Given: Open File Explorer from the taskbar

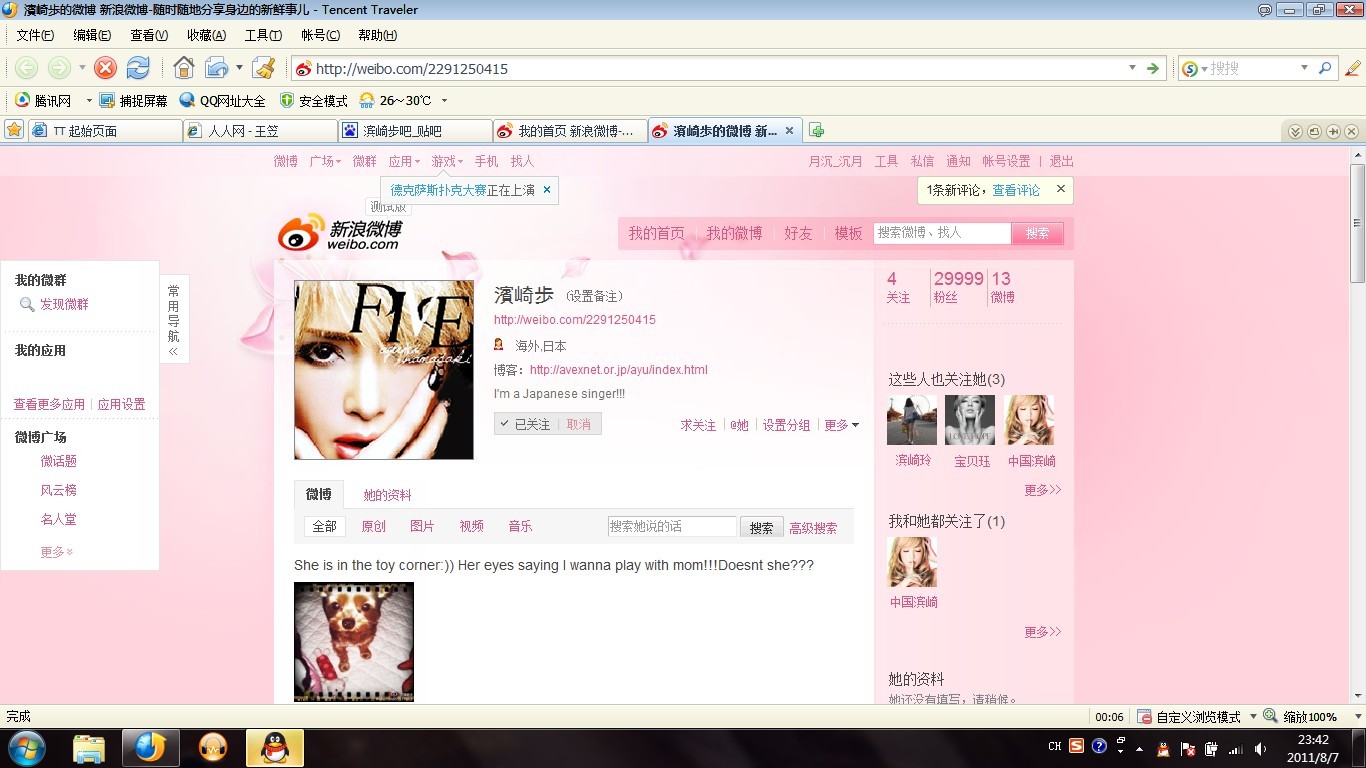Looking at the screenshot, I should [89, 747].
